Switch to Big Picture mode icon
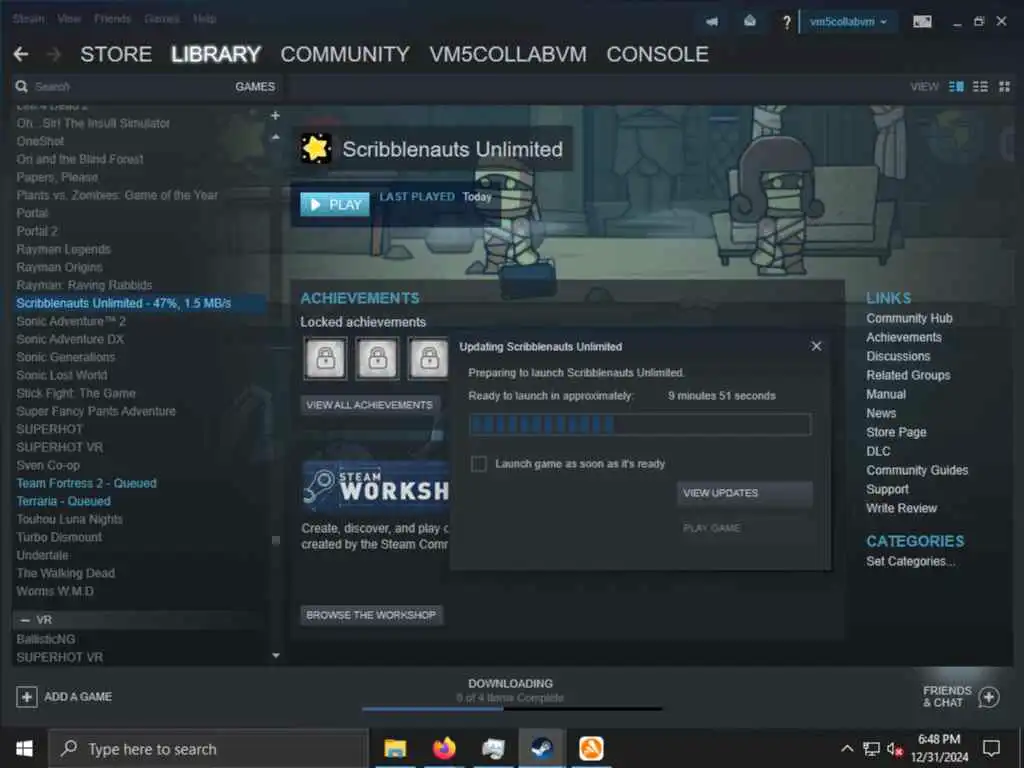 click(x=922, y=22)
